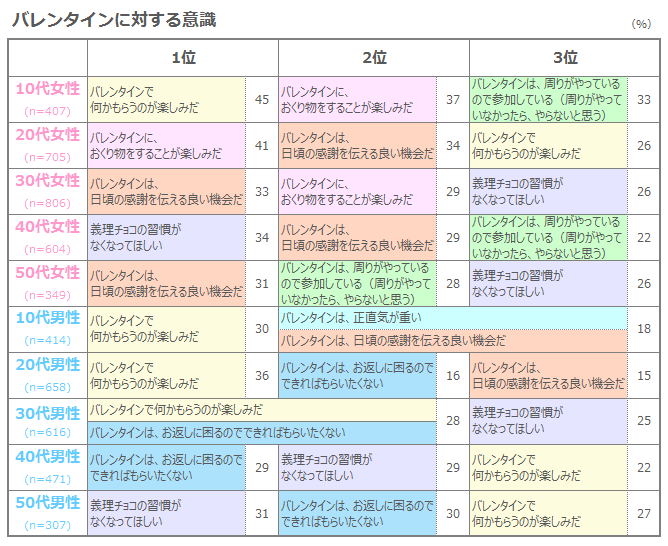
Task: Click sample size (n=616)
Action: click(47, 432)
